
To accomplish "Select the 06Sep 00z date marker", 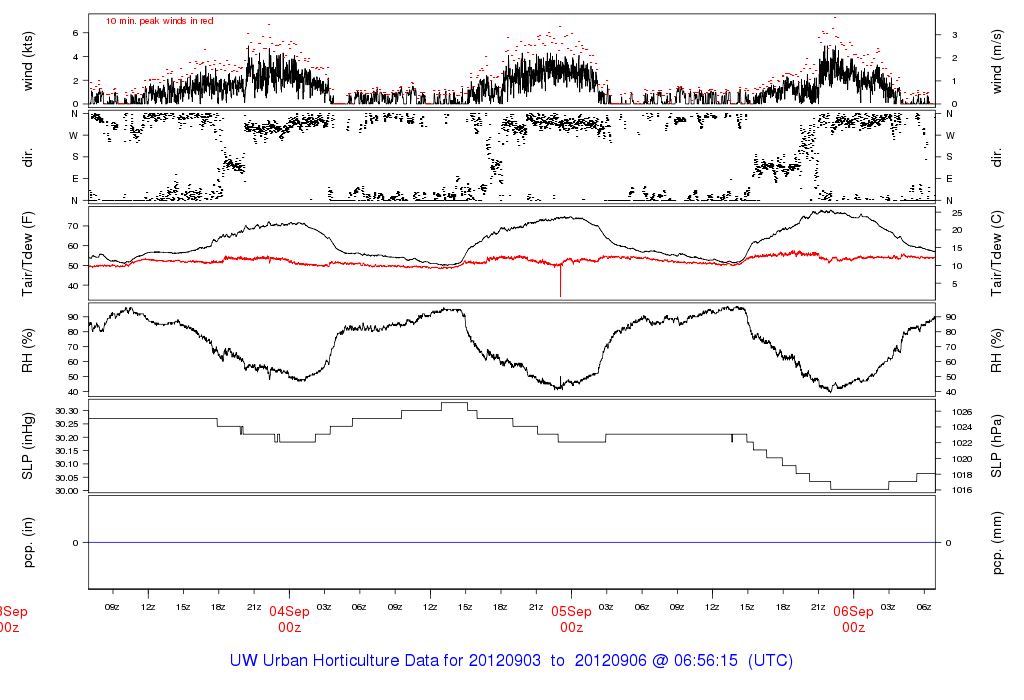I will [853, 619].
